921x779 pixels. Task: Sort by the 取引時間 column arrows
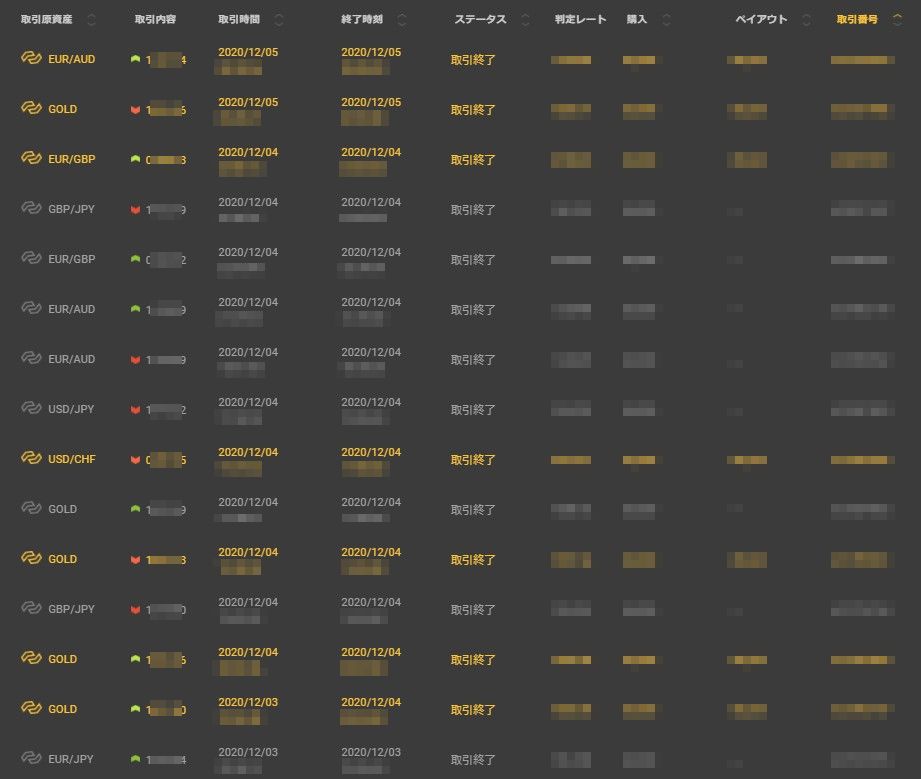(x=278, y=20)
